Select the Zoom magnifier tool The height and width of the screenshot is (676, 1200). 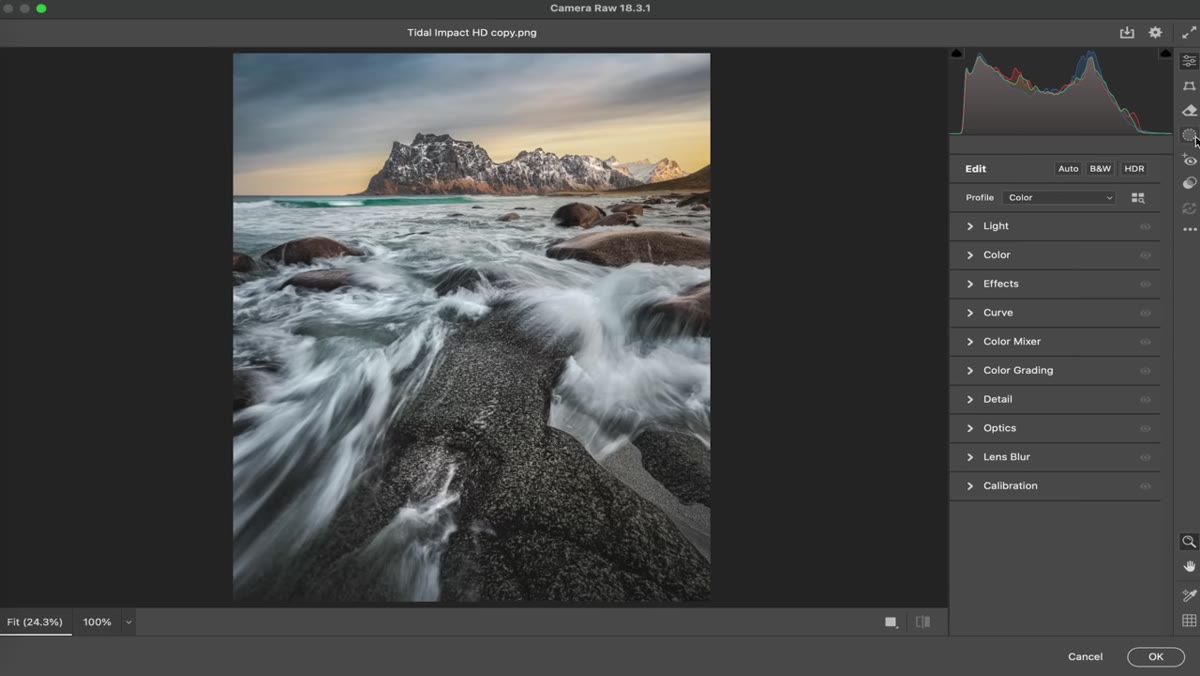coord(1189,541)
